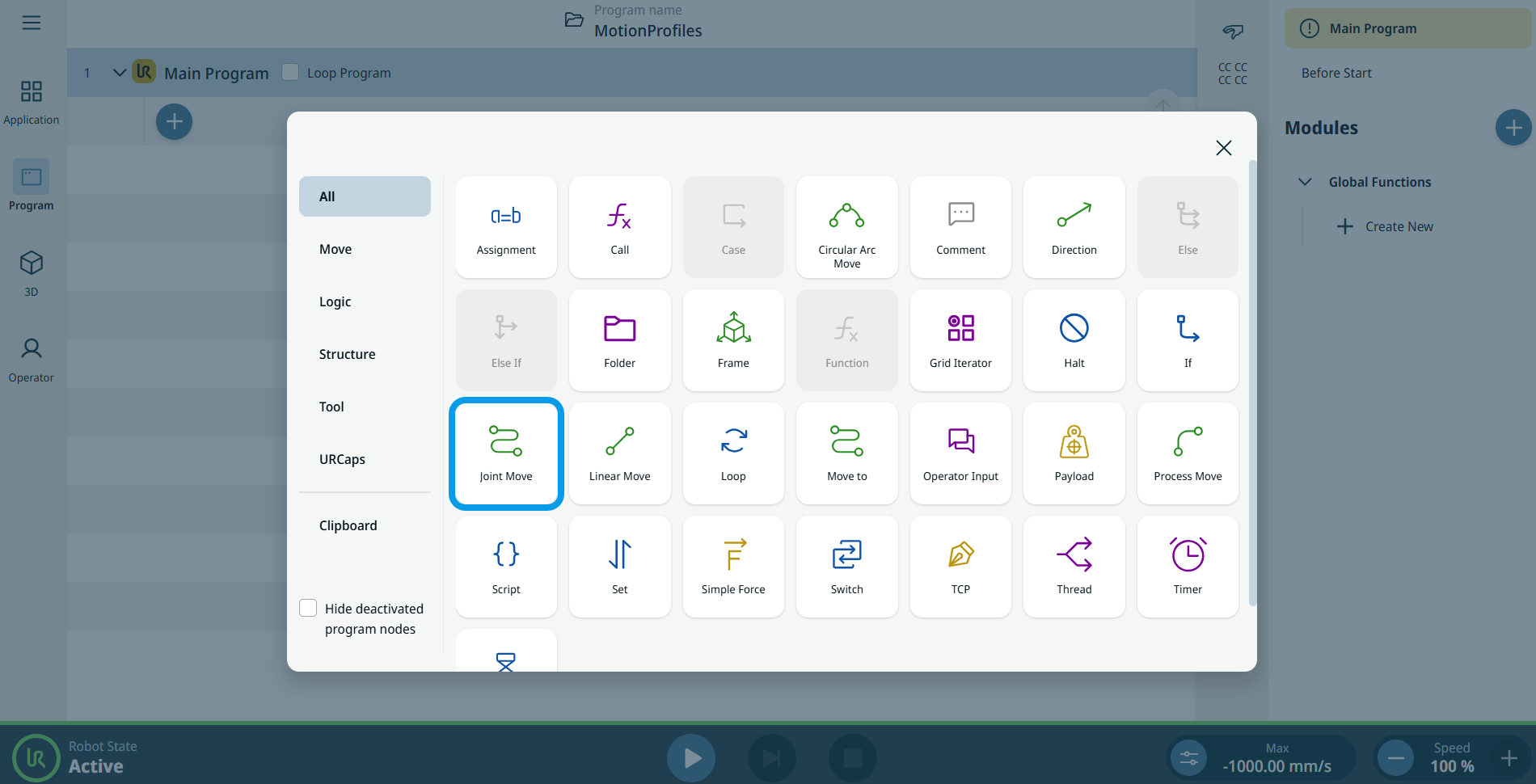Insert a Simple Force node
Image resolution: width=1536 pixels, height=784 pixels.
(x=733, y=567)
